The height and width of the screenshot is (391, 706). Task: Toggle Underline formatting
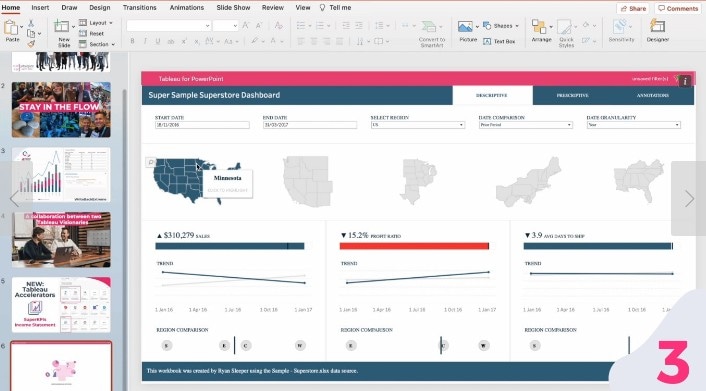[158, 41]
